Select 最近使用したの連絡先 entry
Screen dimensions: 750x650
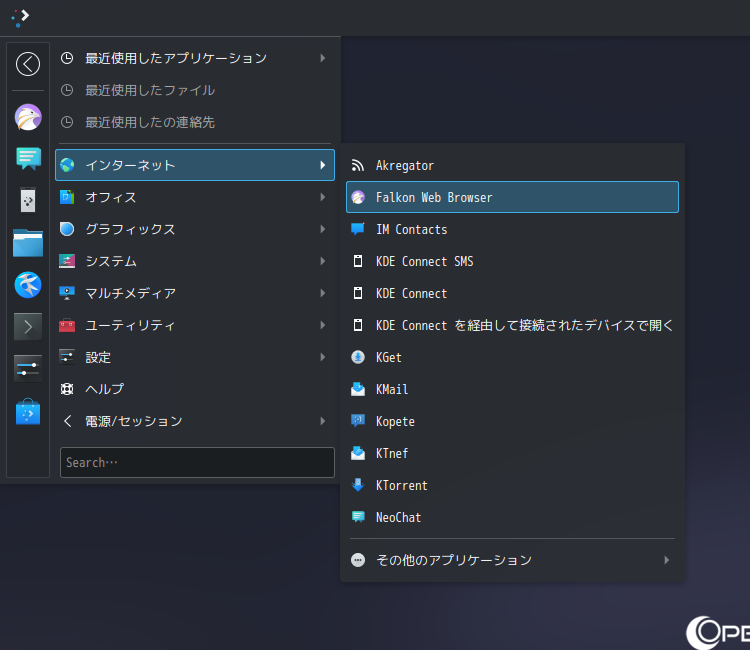(x=195, y=122)
